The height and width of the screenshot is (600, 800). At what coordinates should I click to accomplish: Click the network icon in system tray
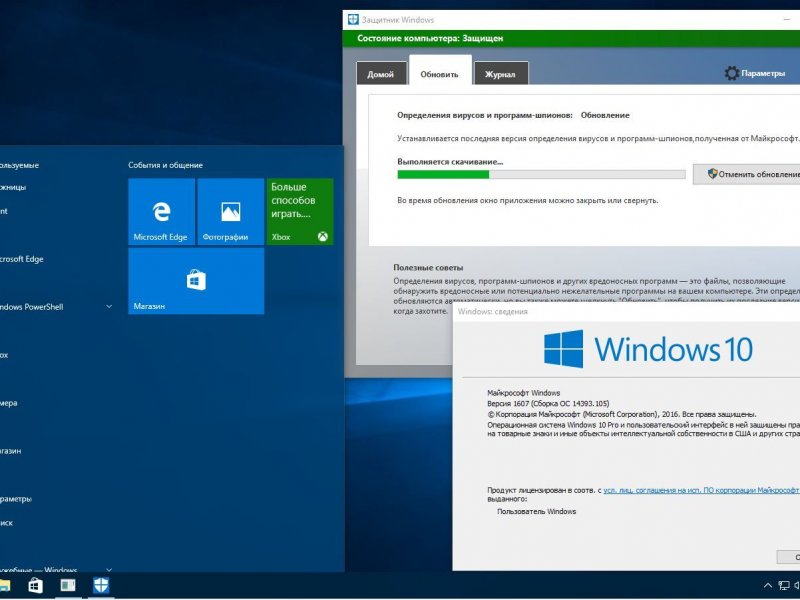click(784, 586)
